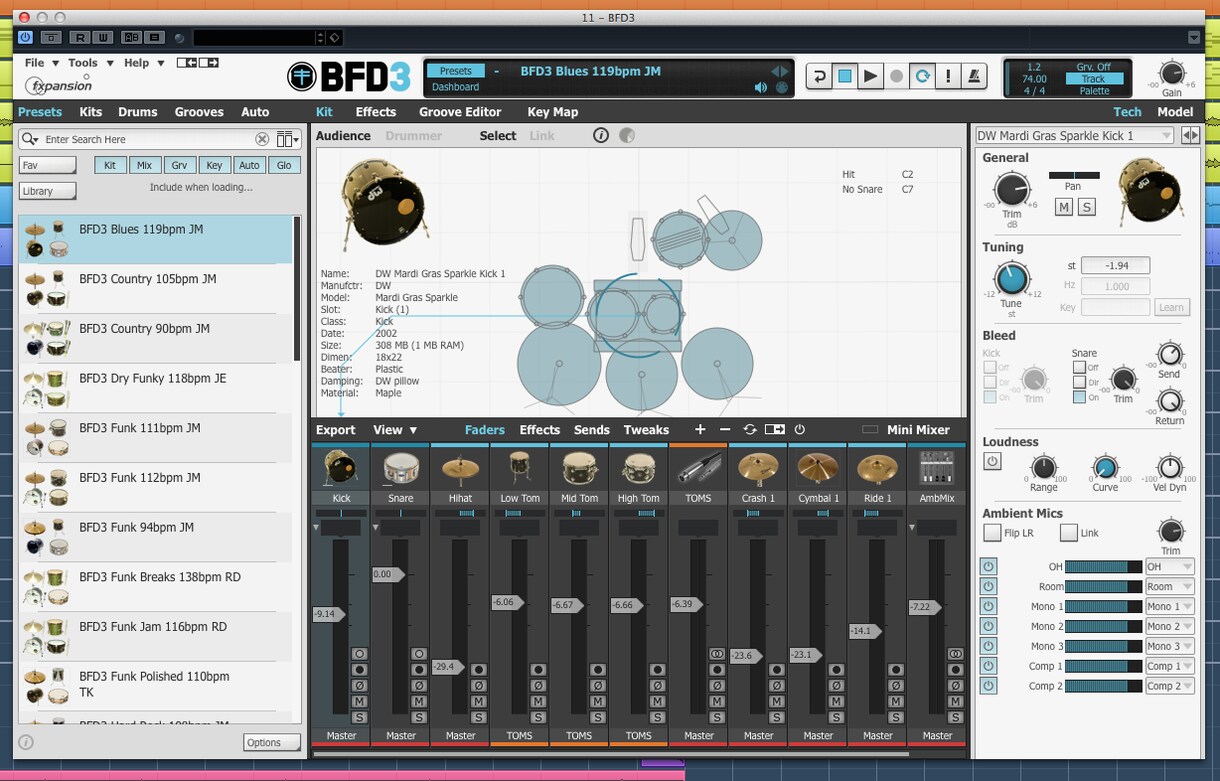Toggle the Loudness power button
Screen dimensions: 1220x781
992,462
